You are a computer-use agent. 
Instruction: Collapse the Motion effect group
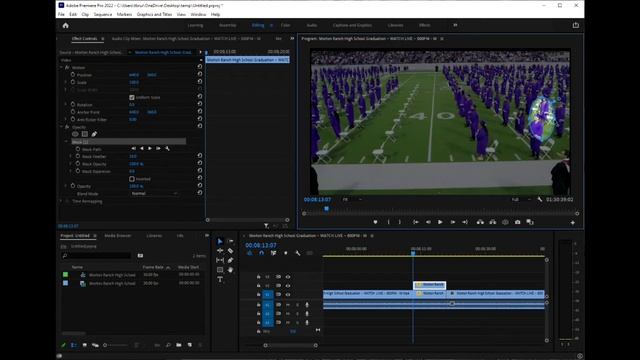(x=62, y=67)
